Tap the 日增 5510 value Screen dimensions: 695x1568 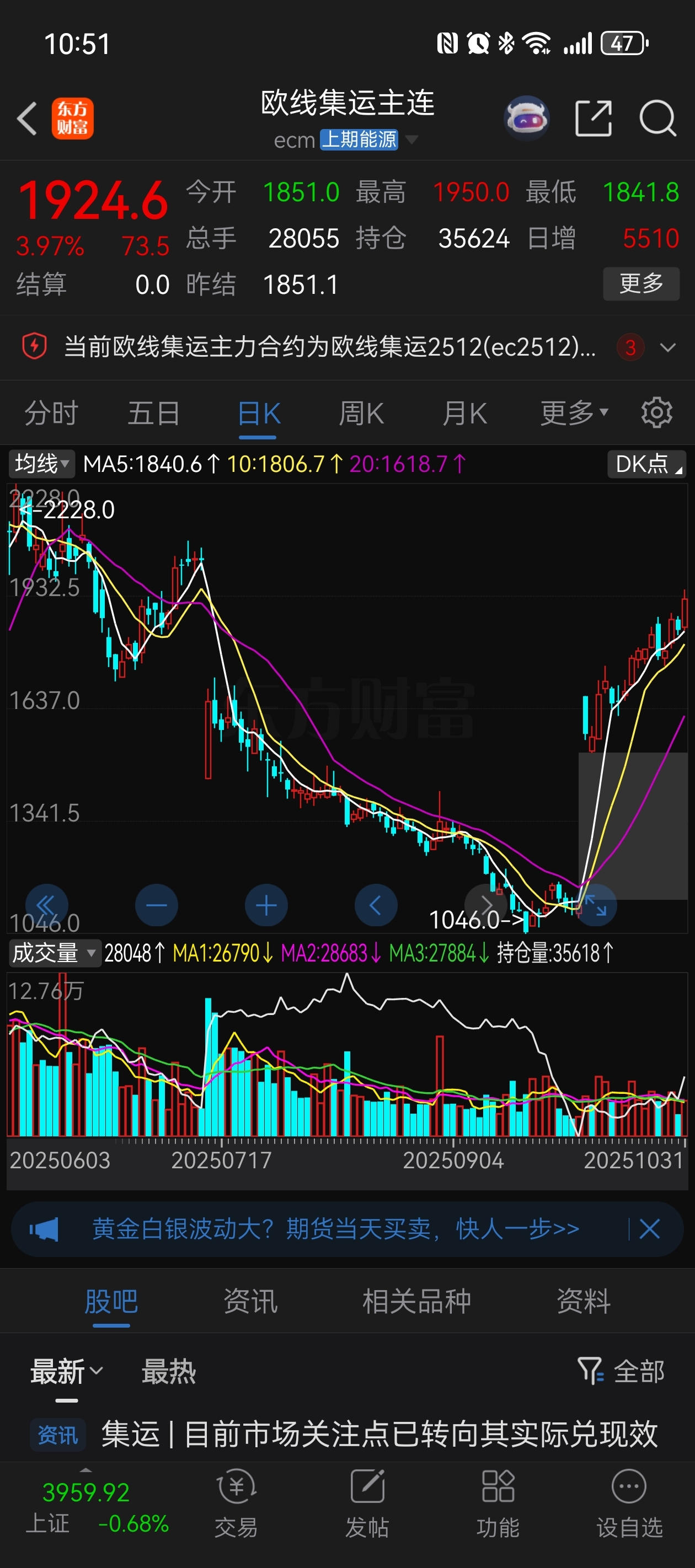click(650, 238)
